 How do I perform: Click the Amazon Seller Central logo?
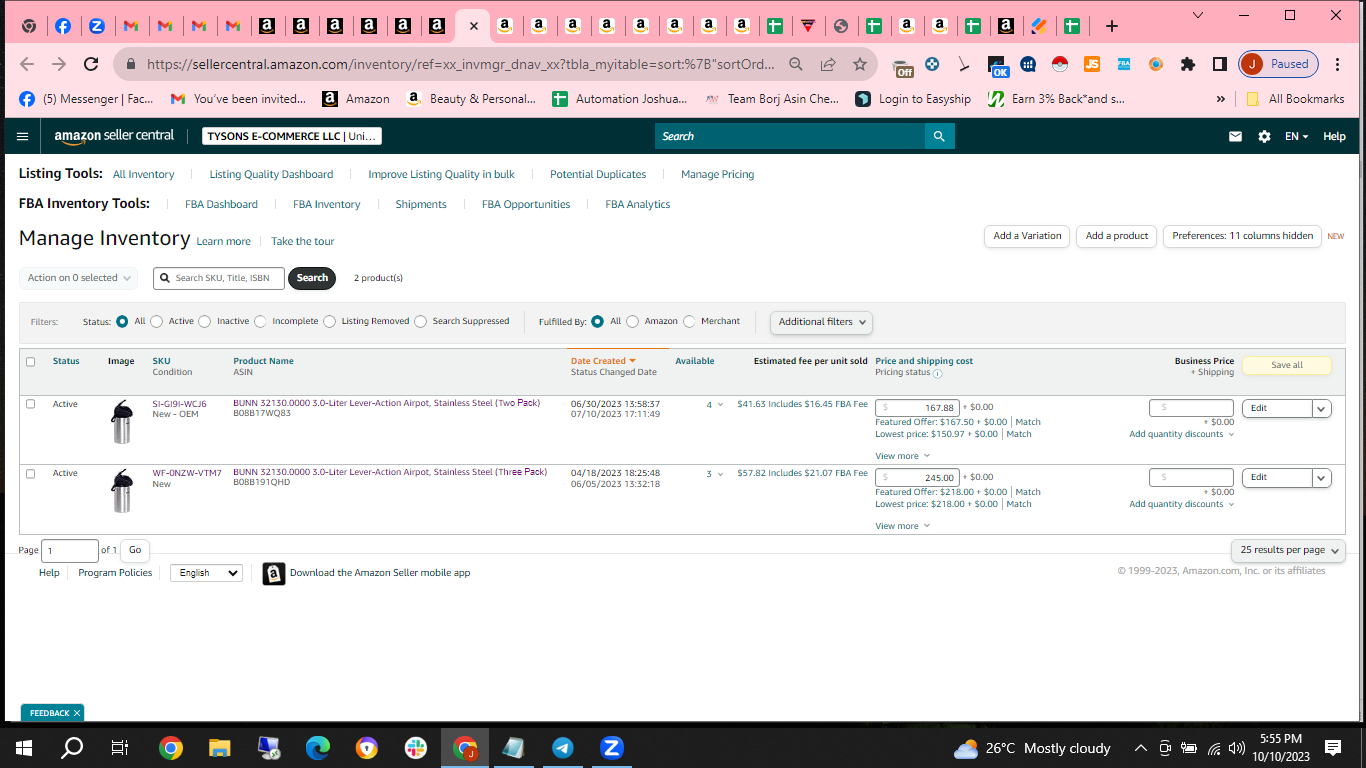click(x=114, y=136)
